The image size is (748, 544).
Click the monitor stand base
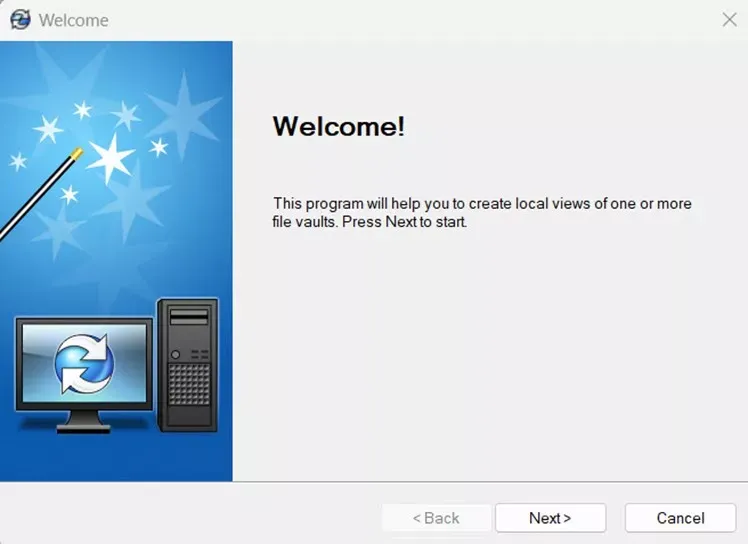[84, 428]
